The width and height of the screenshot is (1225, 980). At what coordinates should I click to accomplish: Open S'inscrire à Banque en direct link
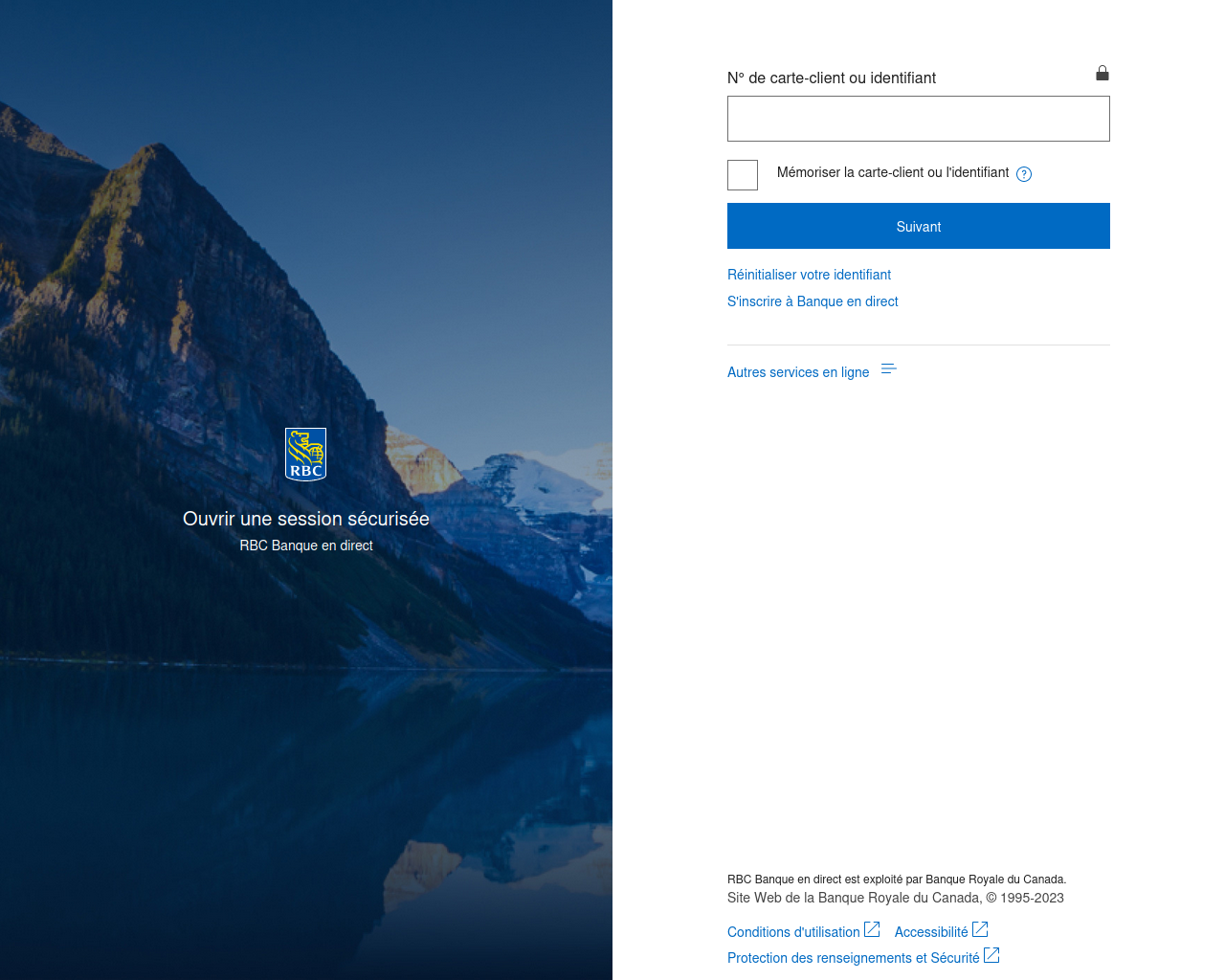click(x=813, y=301)
